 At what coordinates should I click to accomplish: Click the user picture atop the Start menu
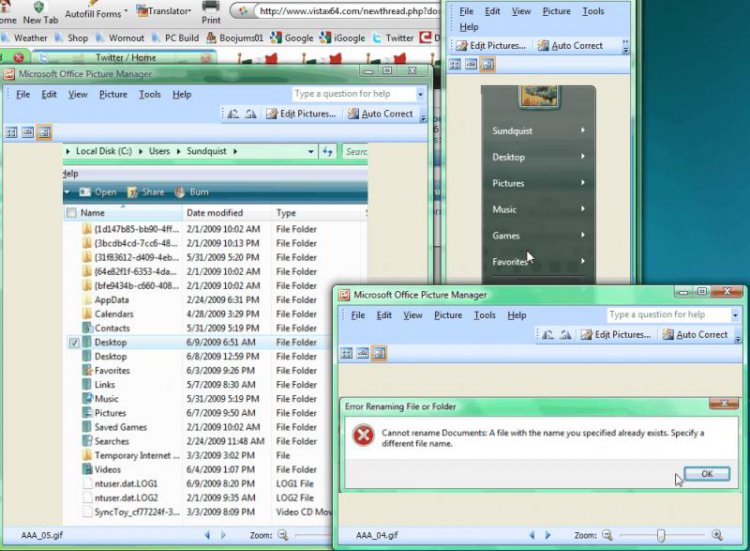539,97
